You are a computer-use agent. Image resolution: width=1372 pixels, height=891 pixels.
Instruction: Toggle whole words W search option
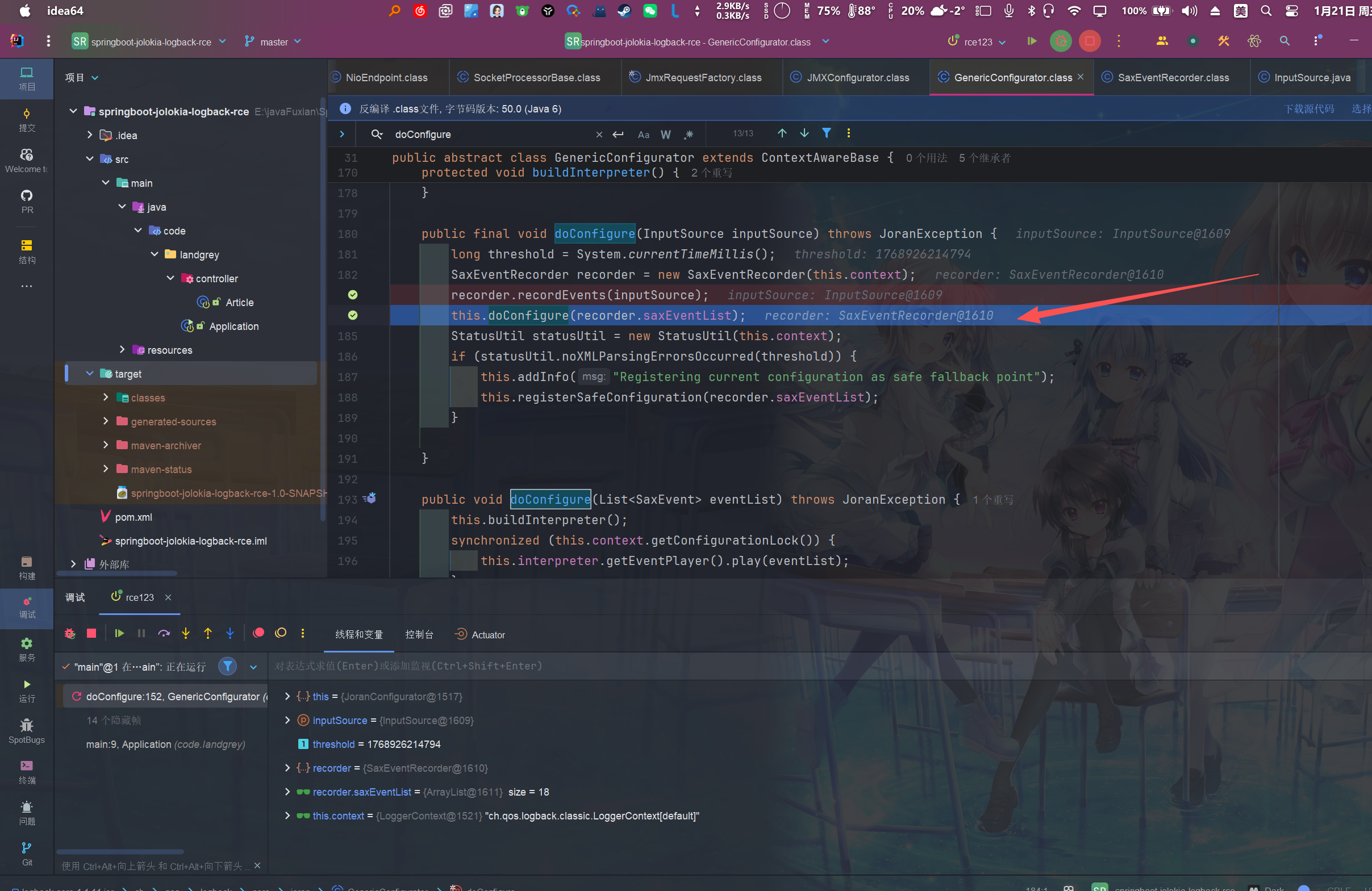click(665, 134)
